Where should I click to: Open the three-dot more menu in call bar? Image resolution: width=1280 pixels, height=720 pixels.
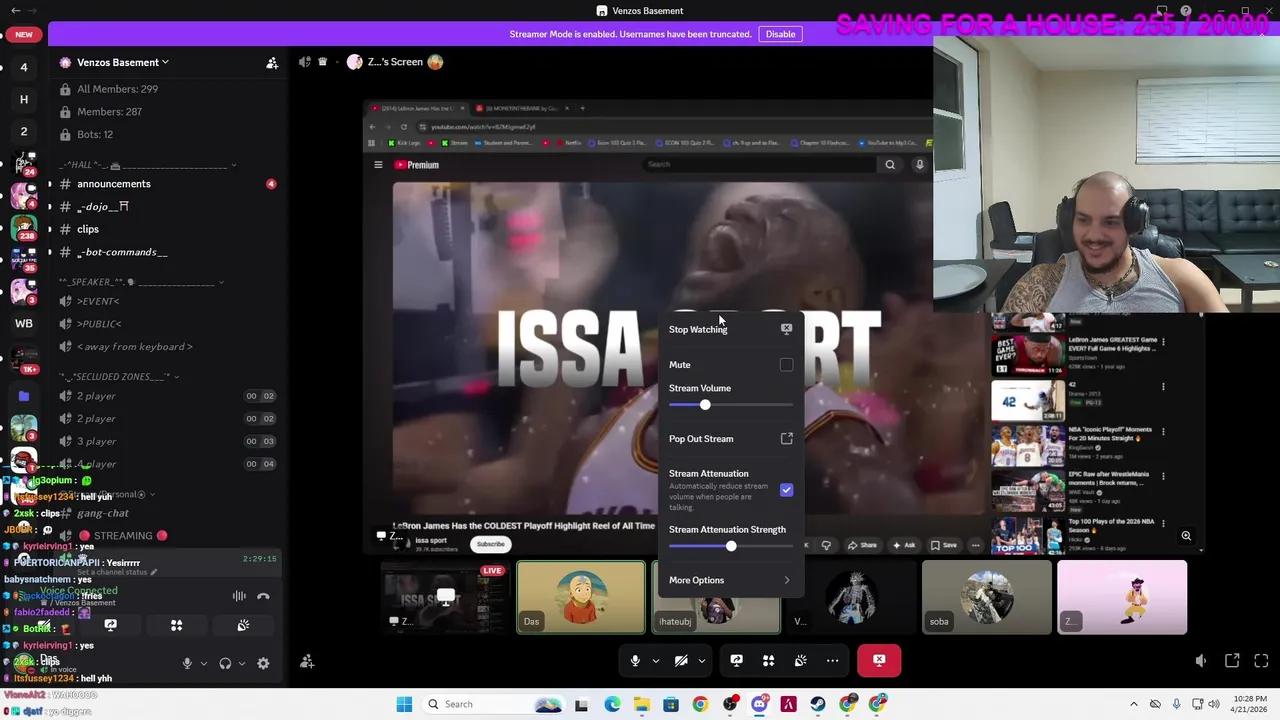[832, 660]
